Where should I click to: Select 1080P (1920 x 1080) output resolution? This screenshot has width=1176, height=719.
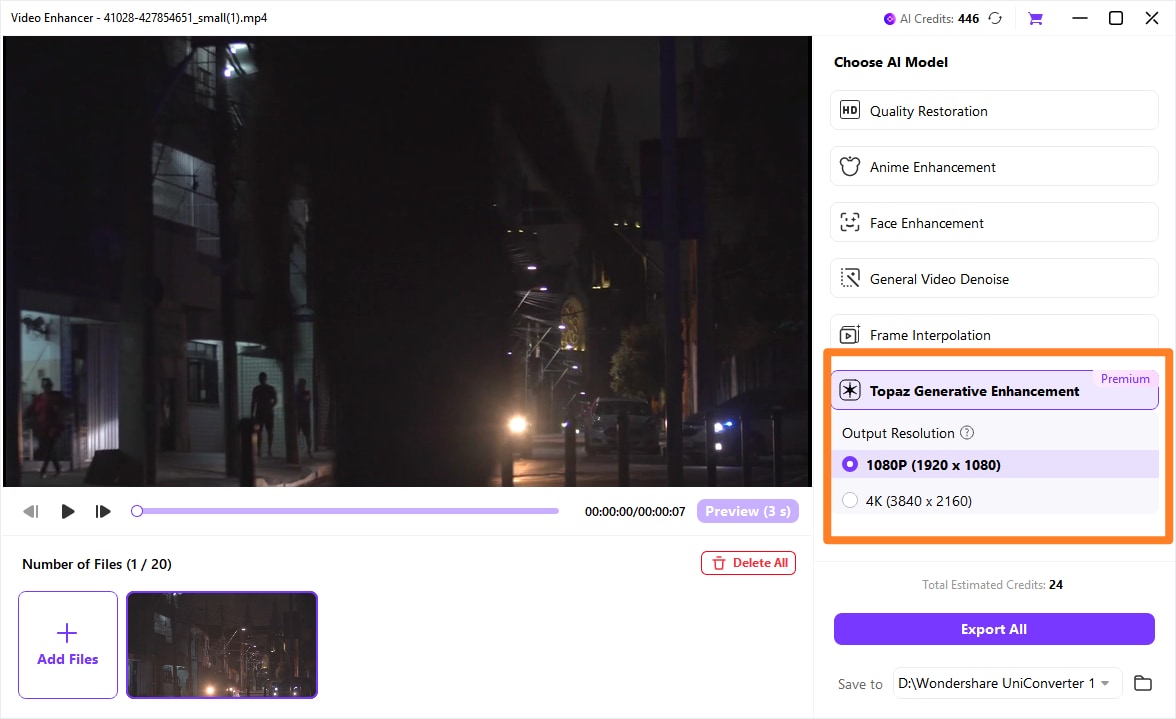994,464
